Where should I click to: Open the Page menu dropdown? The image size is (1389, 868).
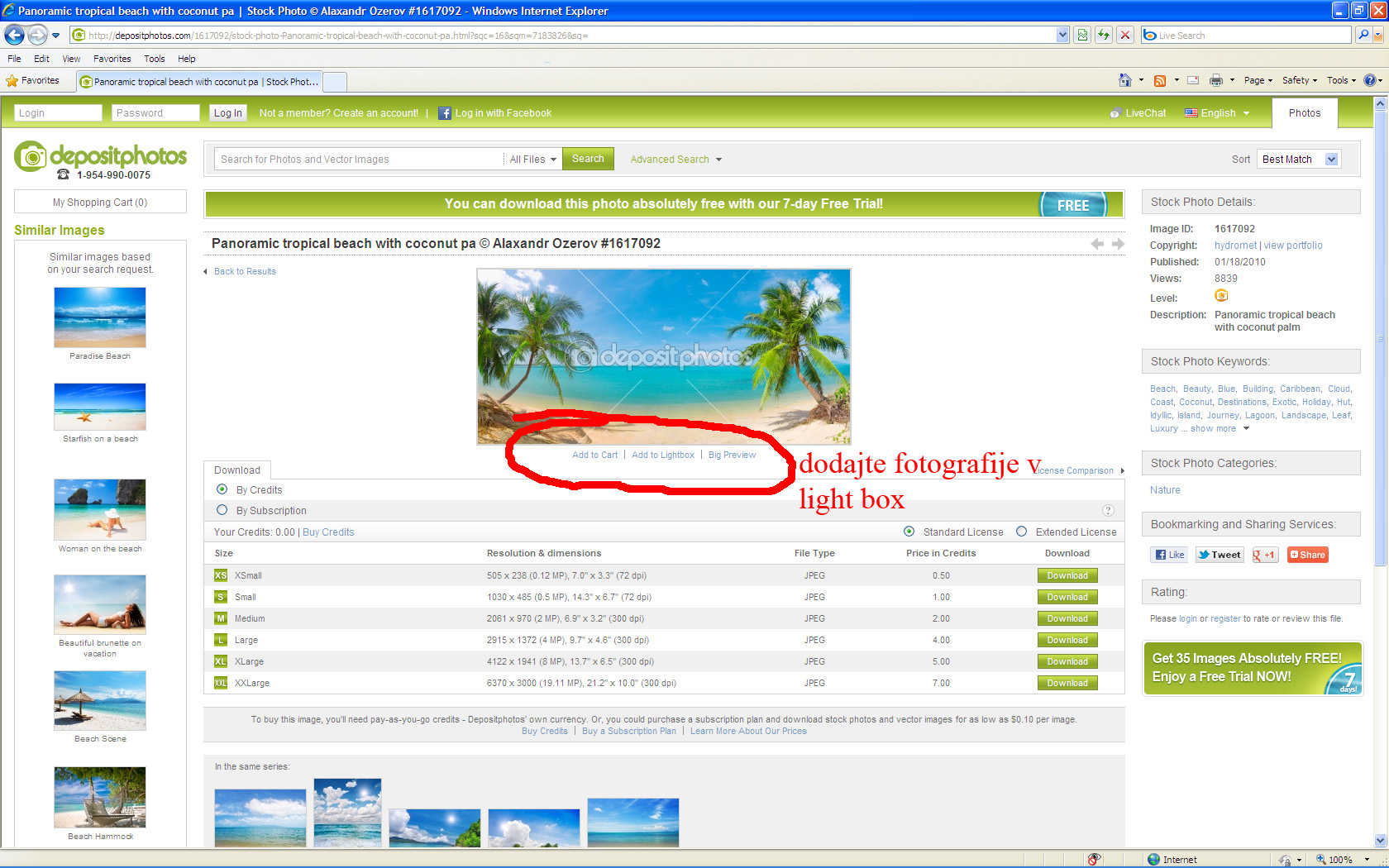pyautogui.click(x=1258, y=80)
